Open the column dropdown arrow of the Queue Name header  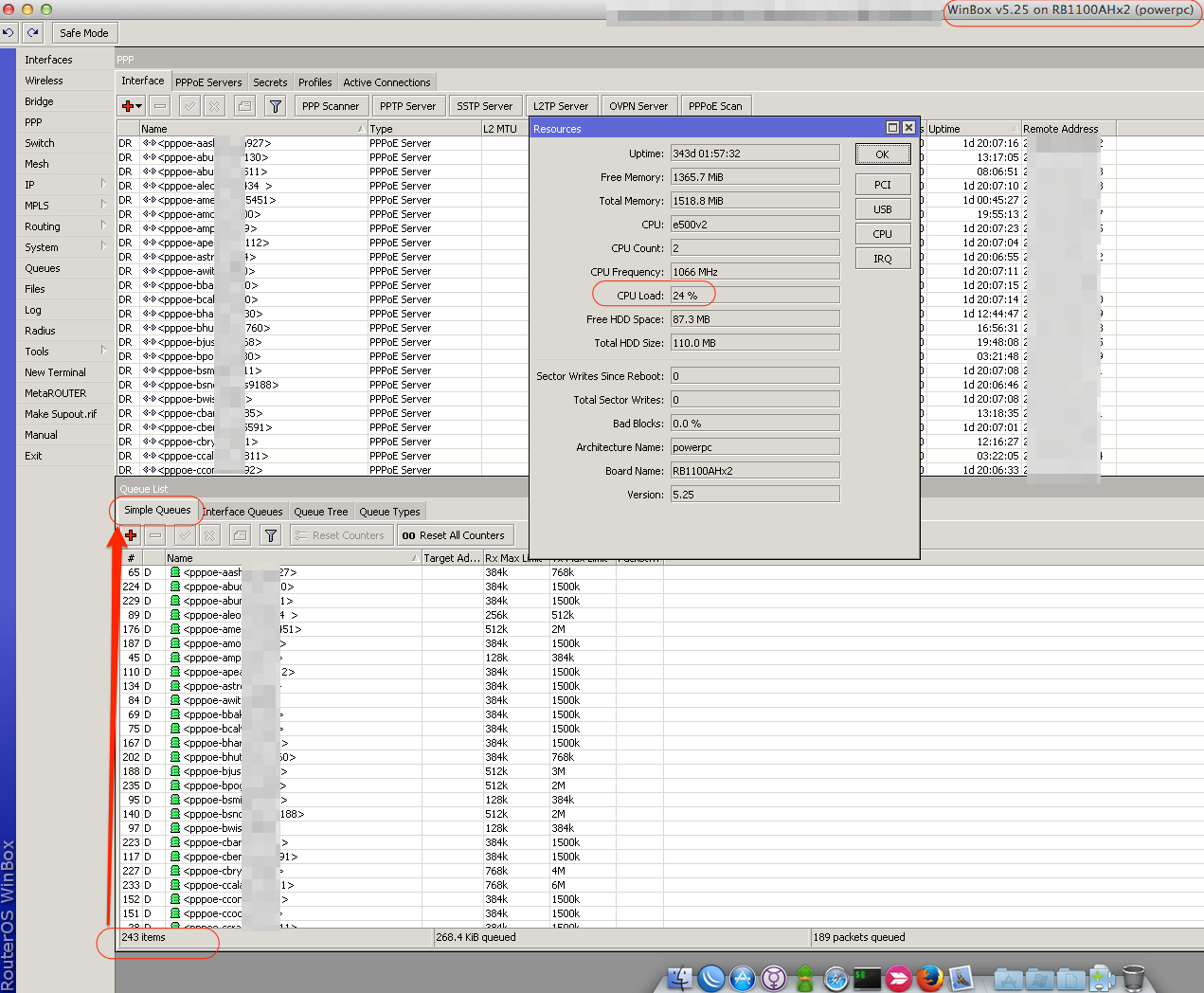[414, 558]
